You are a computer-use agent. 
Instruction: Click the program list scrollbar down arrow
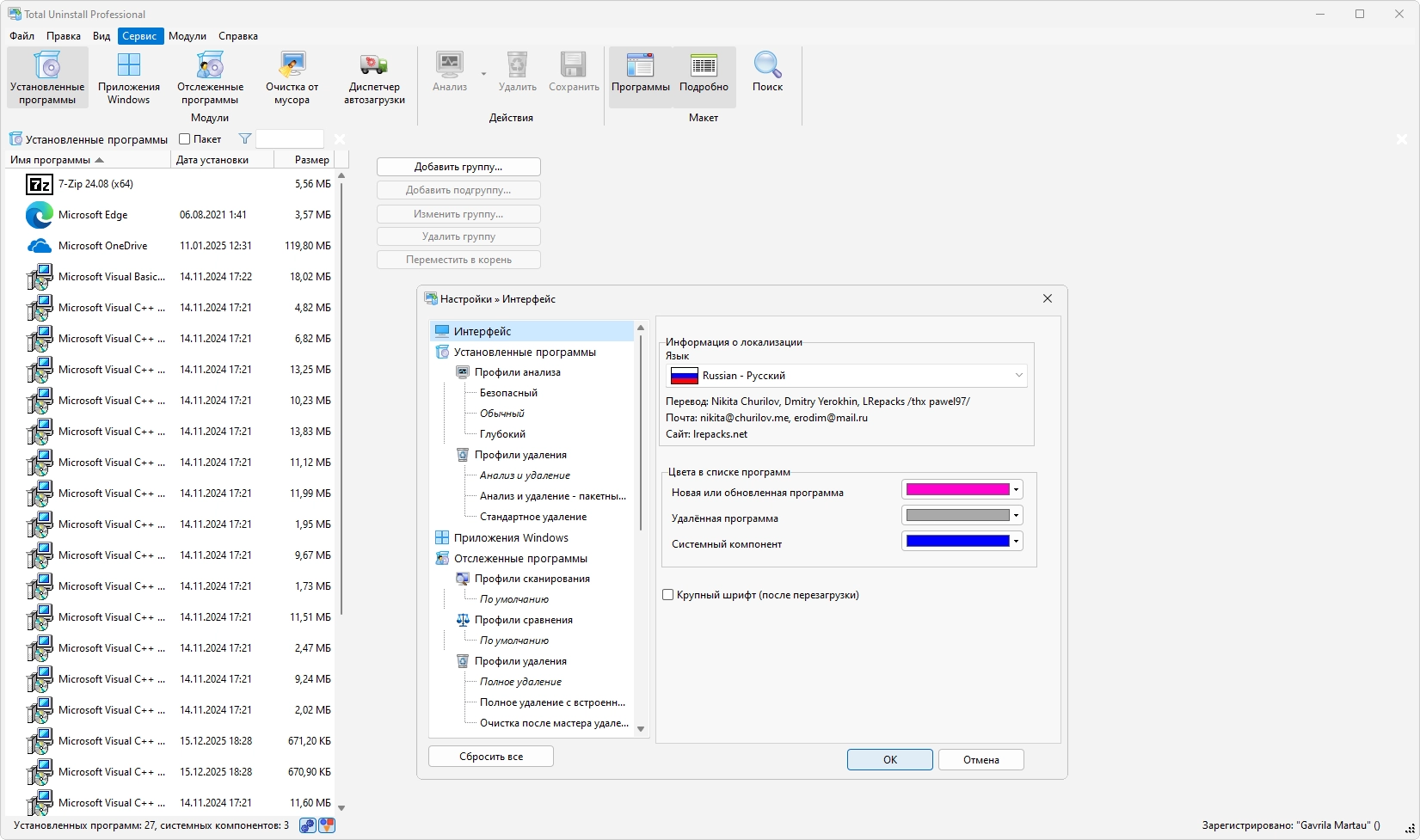point(341,808)
